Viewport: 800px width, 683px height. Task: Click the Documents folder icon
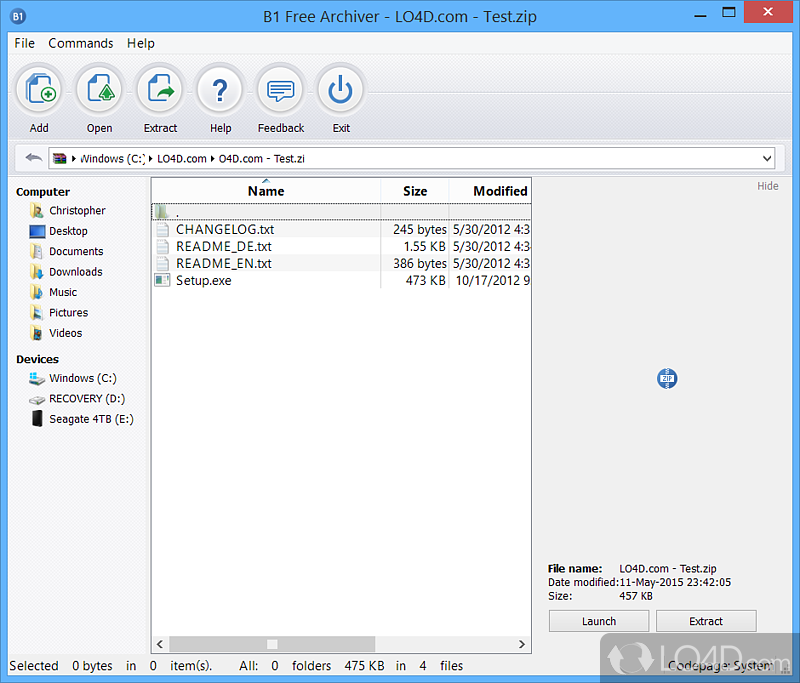coord(37,251)
